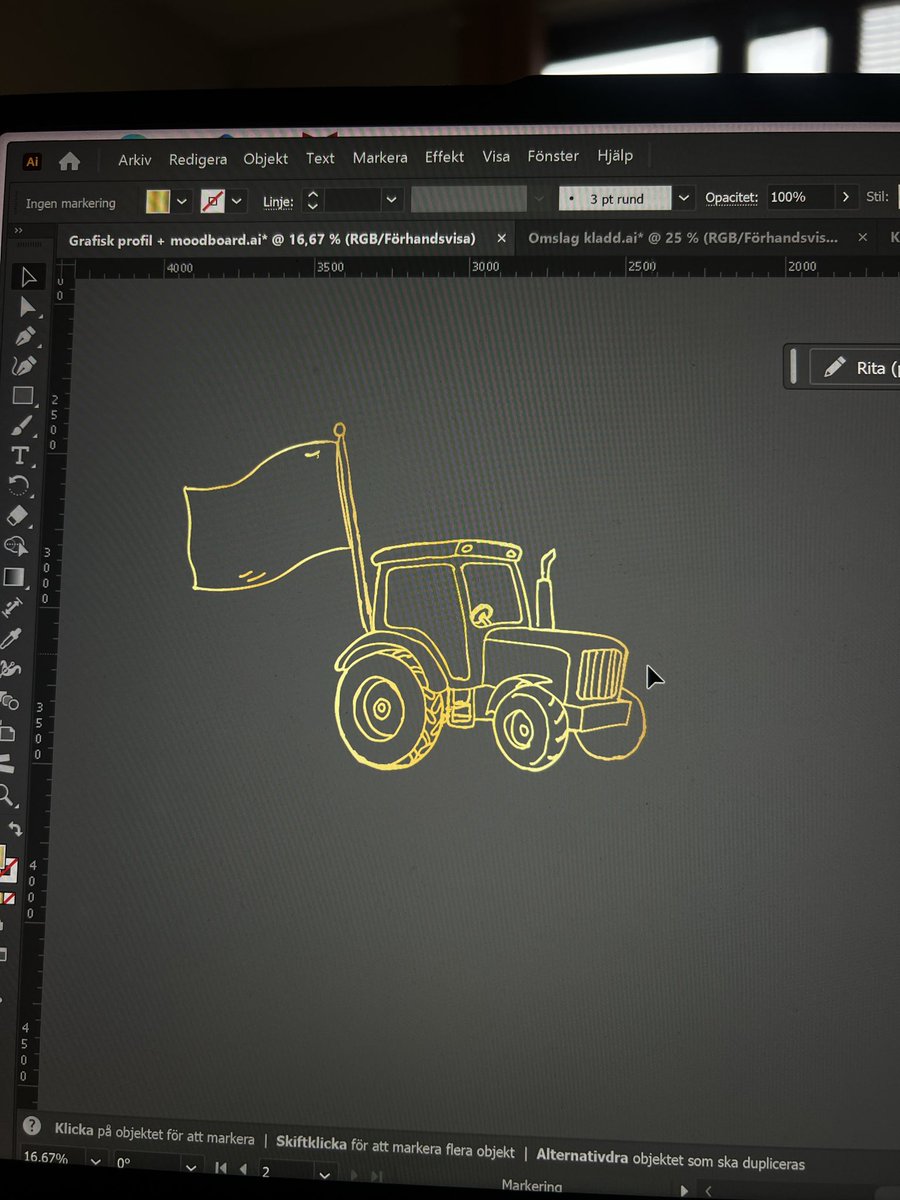The height and width of the screenshot is (1200, 900).
Task: Click the help question mark icon
Action: (x=32, y=1126)
